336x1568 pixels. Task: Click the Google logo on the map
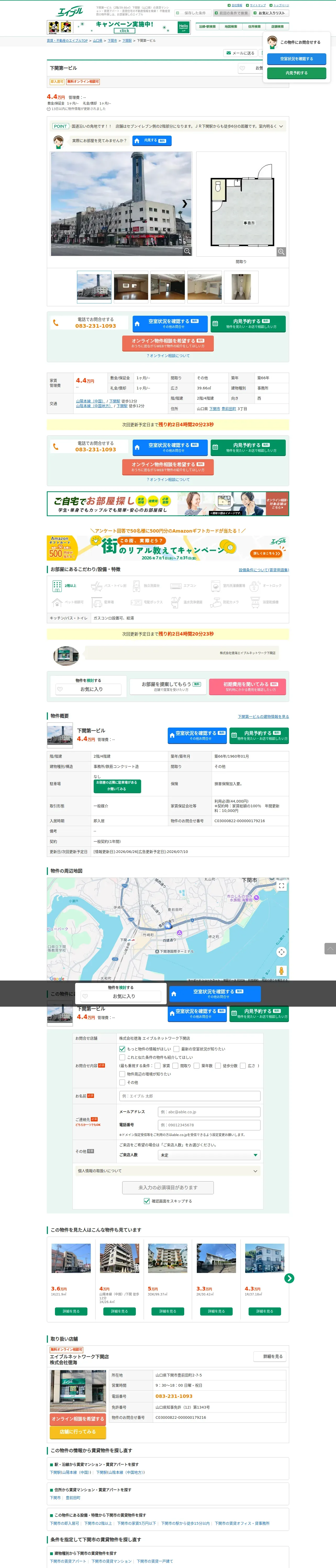[x=57, y=979]
